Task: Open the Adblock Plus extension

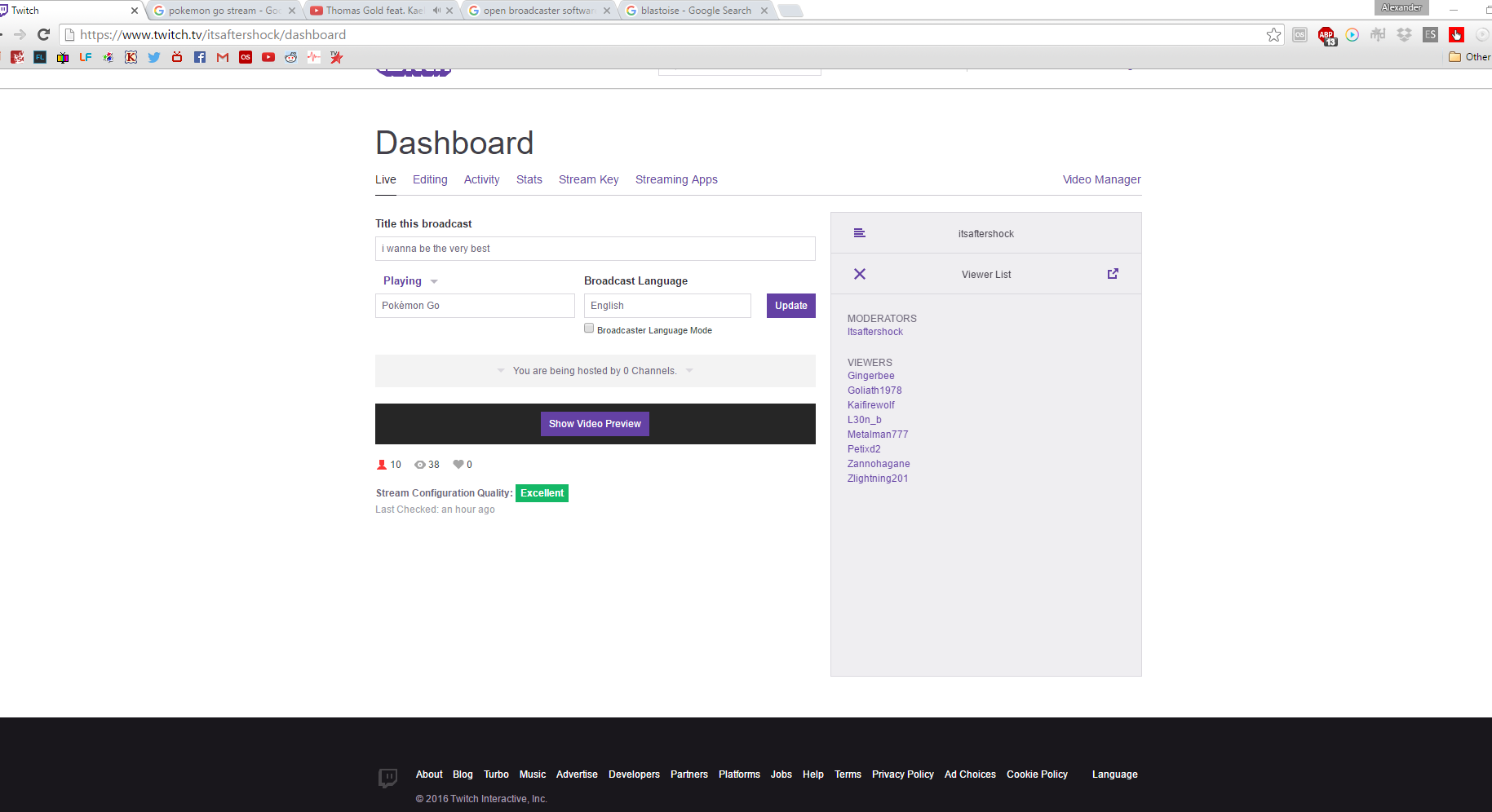Action: coord(1326,35)
